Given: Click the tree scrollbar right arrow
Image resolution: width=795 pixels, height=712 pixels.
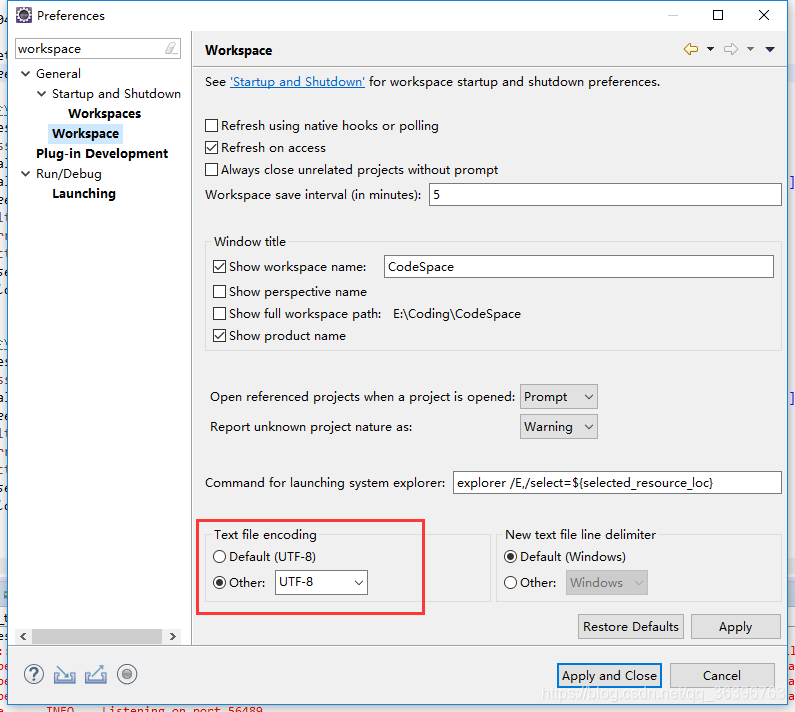Looking at the screenshot, I should point(173,636).
